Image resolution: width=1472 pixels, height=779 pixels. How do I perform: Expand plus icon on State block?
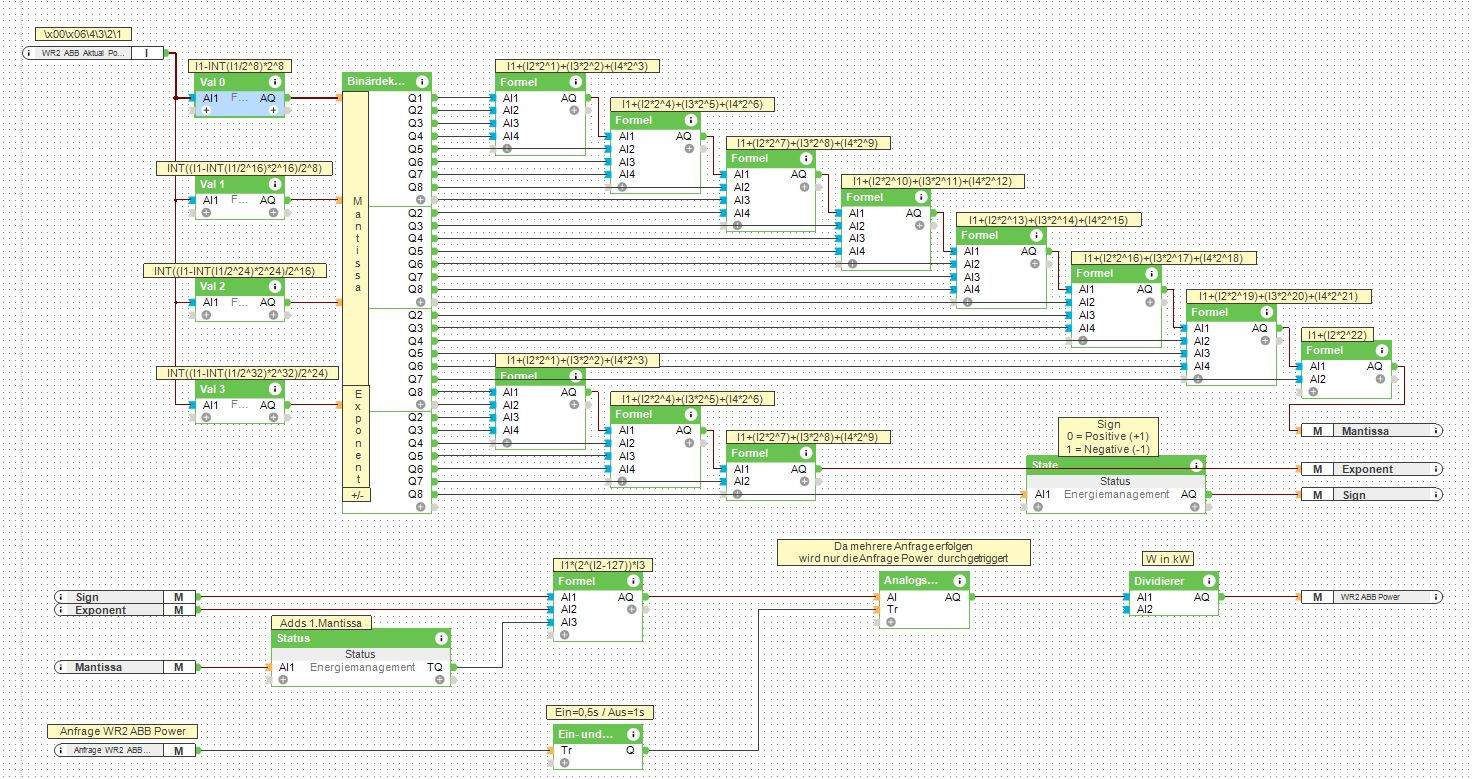[1038, 507]
